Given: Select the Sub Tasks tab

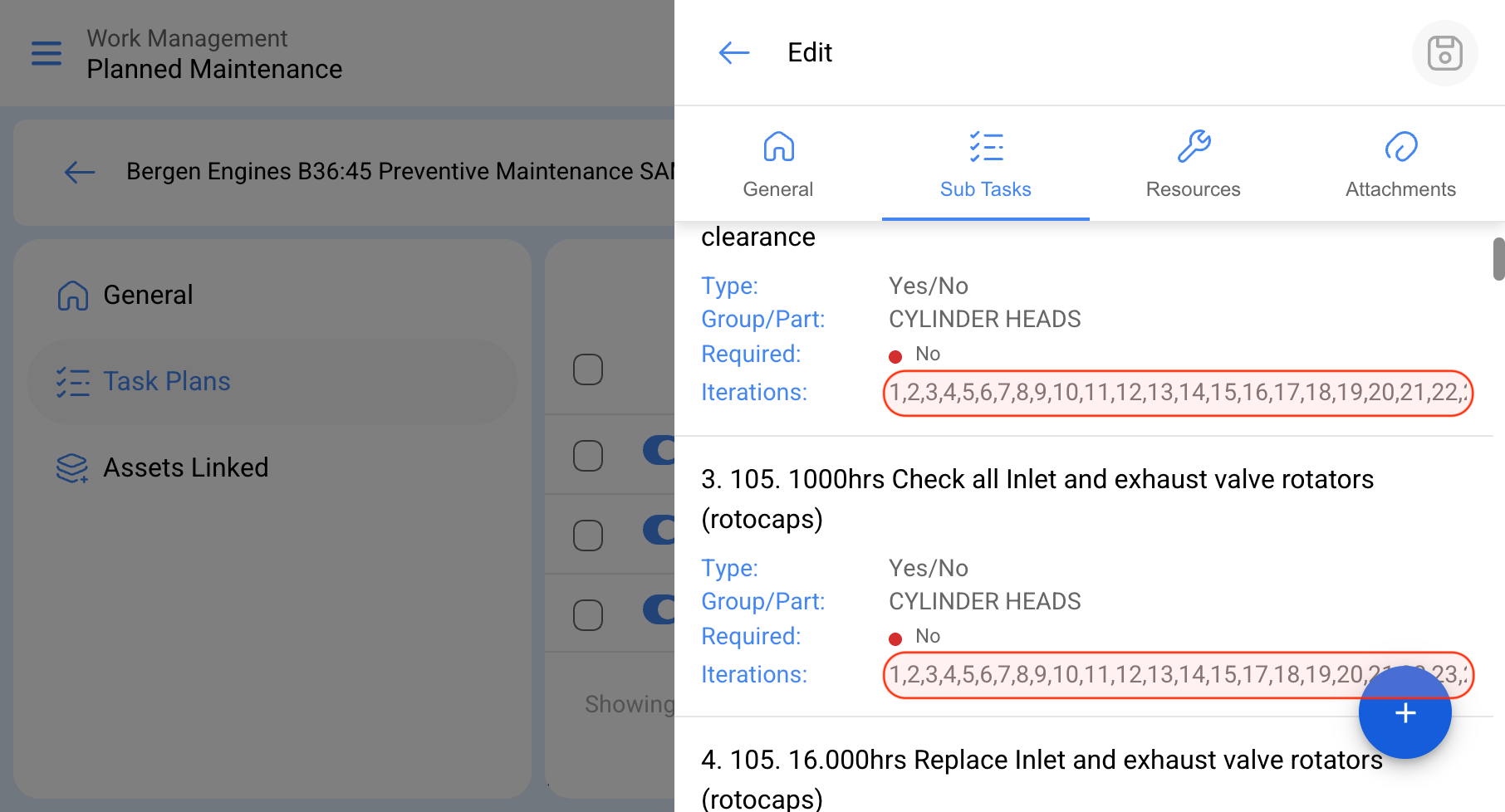Looking at the screenshot, I should click(985, 164).
